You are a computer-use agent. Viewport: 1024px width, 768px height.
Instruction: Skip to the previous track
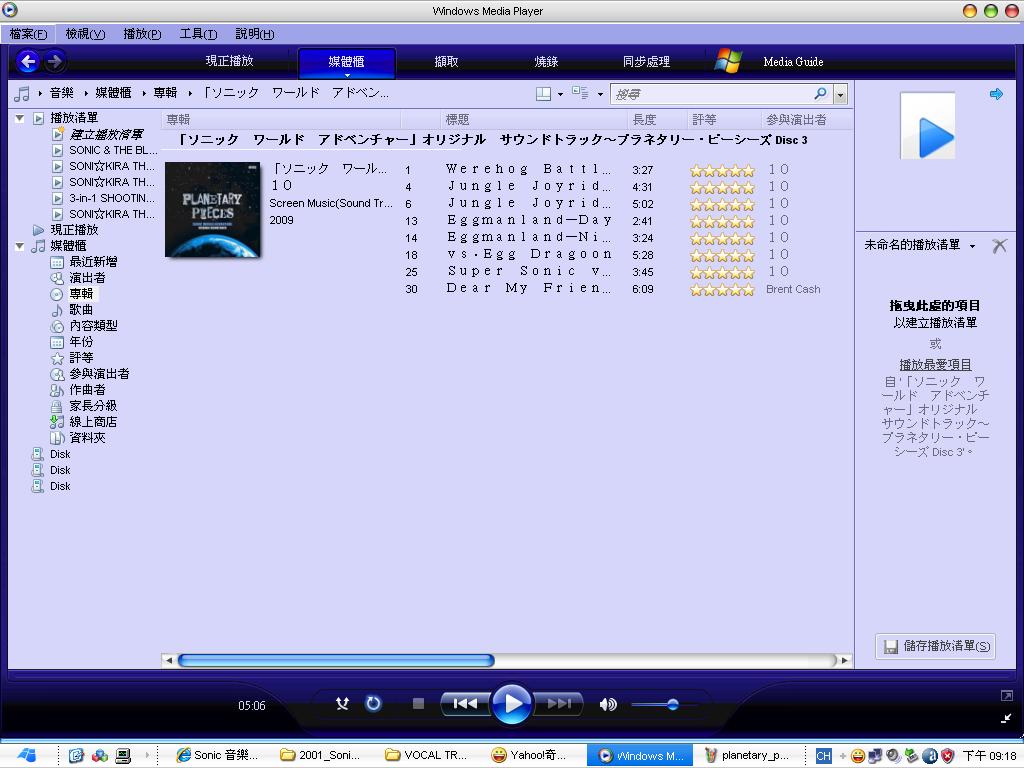tap(465, 704)
